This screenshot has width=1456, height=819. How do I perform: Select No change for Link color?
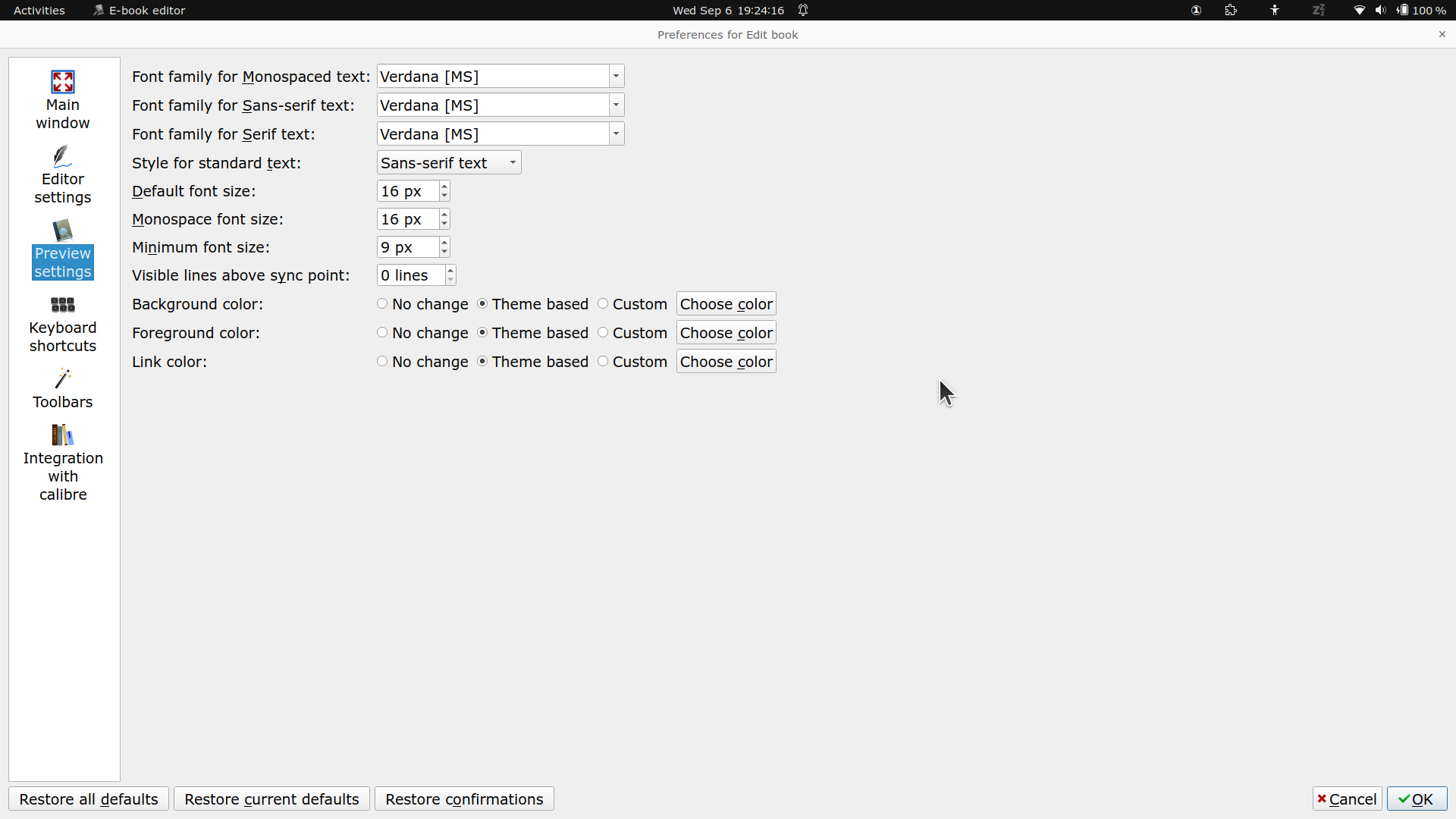tap(382, 362)
